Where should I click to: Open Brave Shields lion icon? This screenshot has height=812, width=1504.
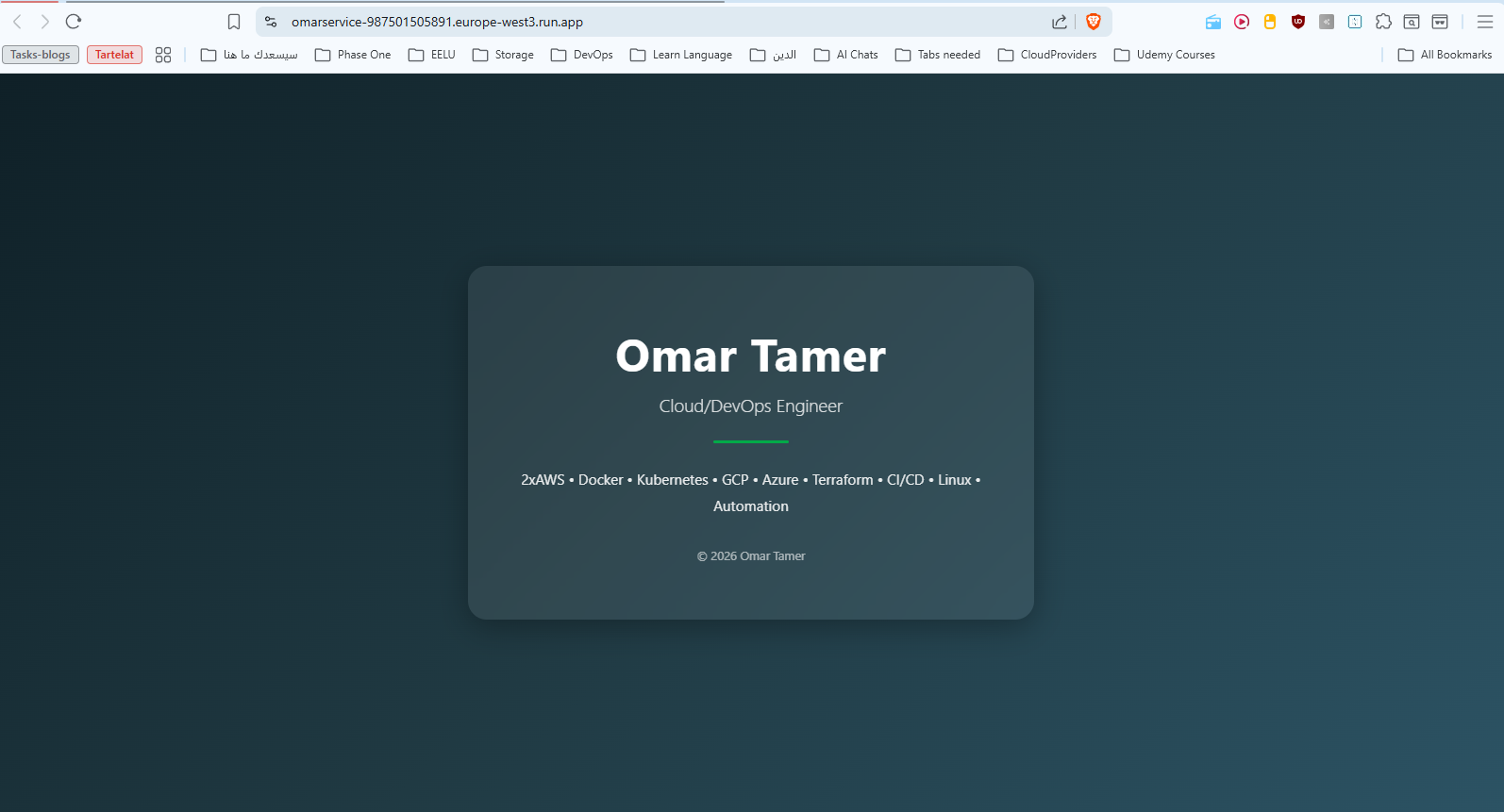coord(1094,22)
